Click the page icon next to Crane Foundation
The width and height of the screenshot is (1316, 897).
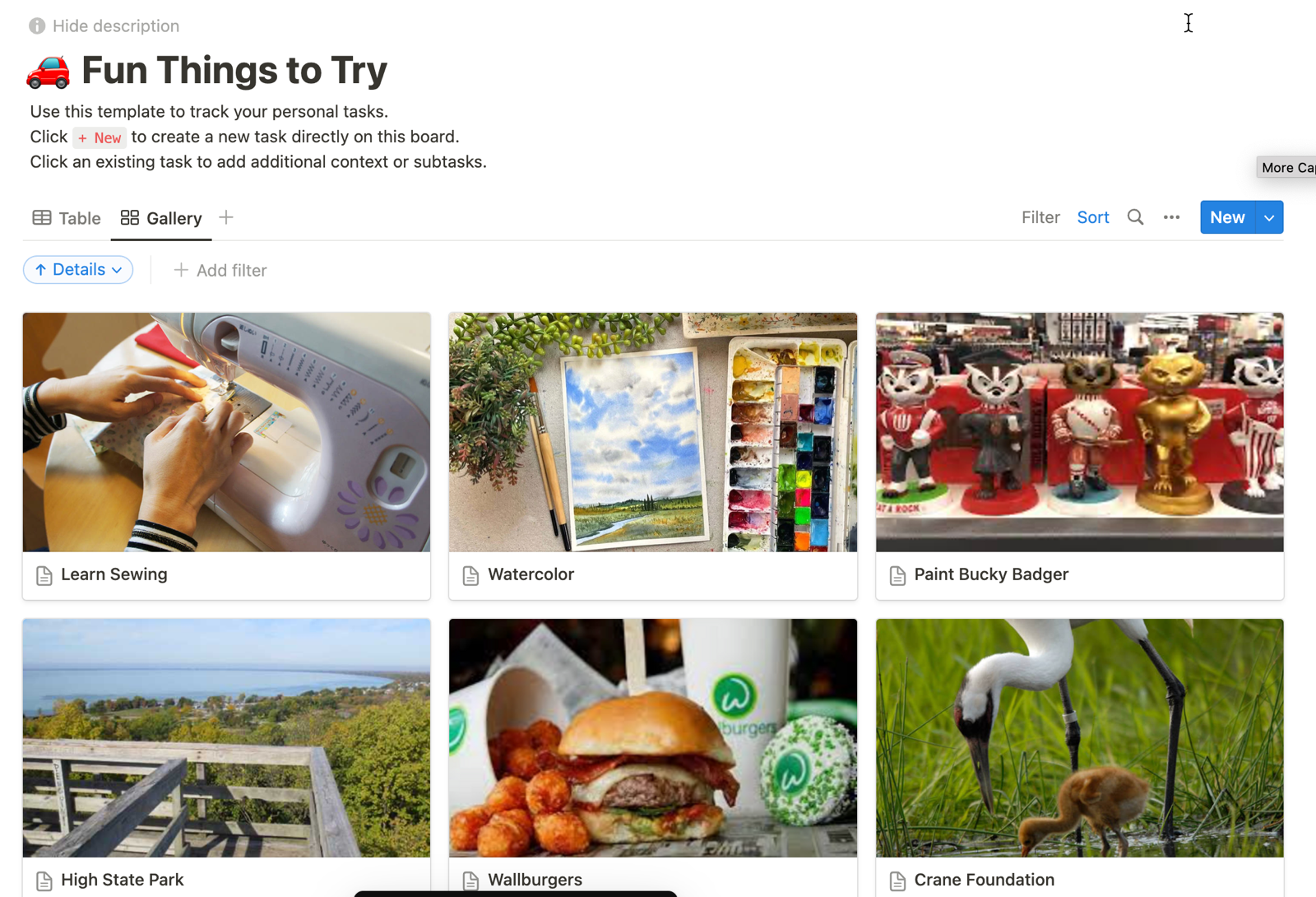tap(897, 880)
